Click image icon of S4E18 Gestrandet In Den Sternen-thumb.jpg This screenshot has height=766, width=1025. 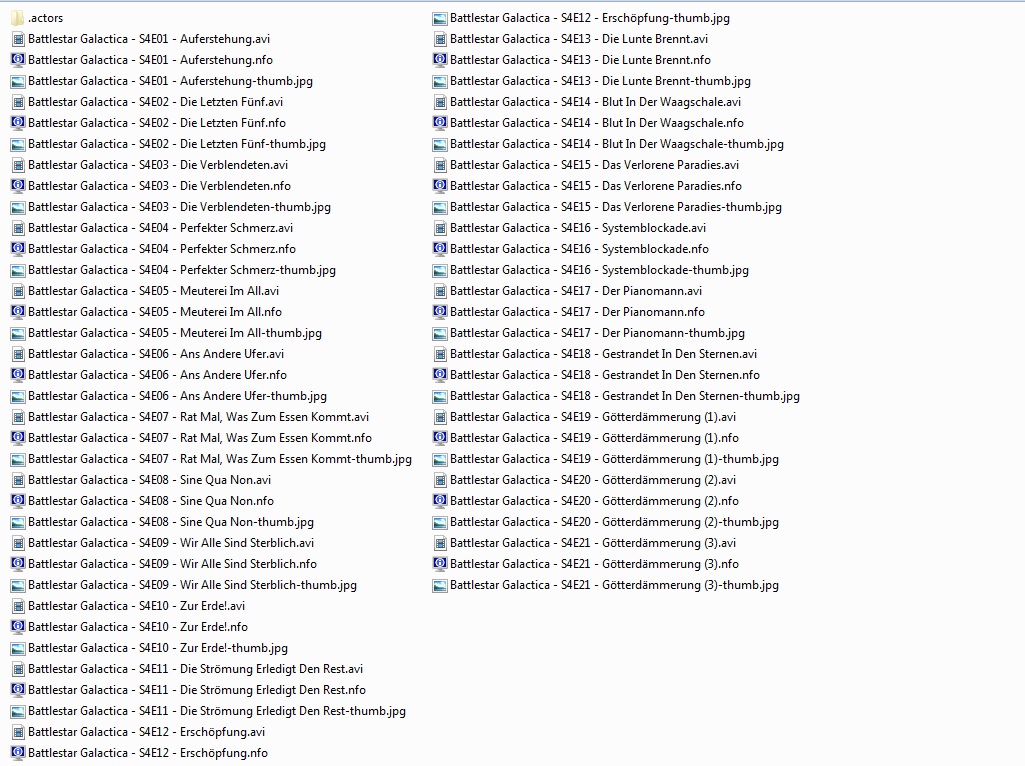(440, 396)
